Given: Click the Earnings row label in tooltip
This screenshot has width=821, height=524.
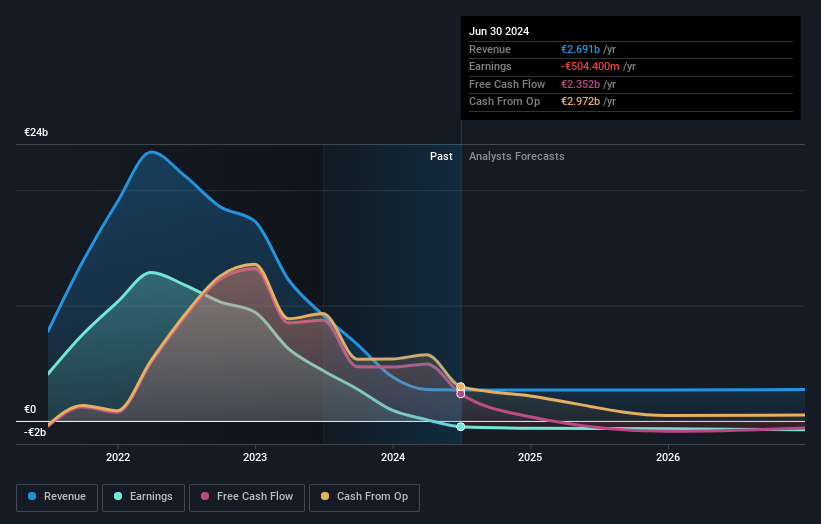Looking at the screenshot, I should pos(490,66).
